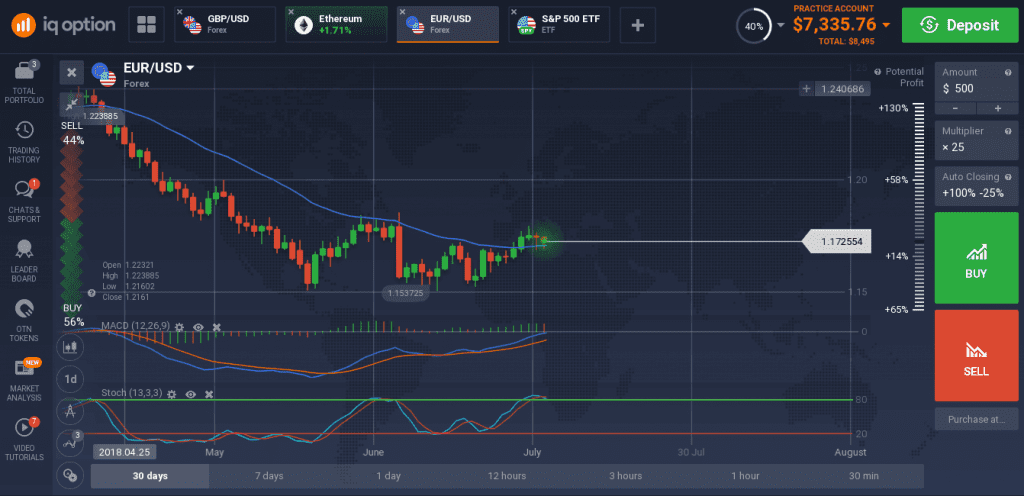Open Stoch indicator settings gear

coord(171,394)
